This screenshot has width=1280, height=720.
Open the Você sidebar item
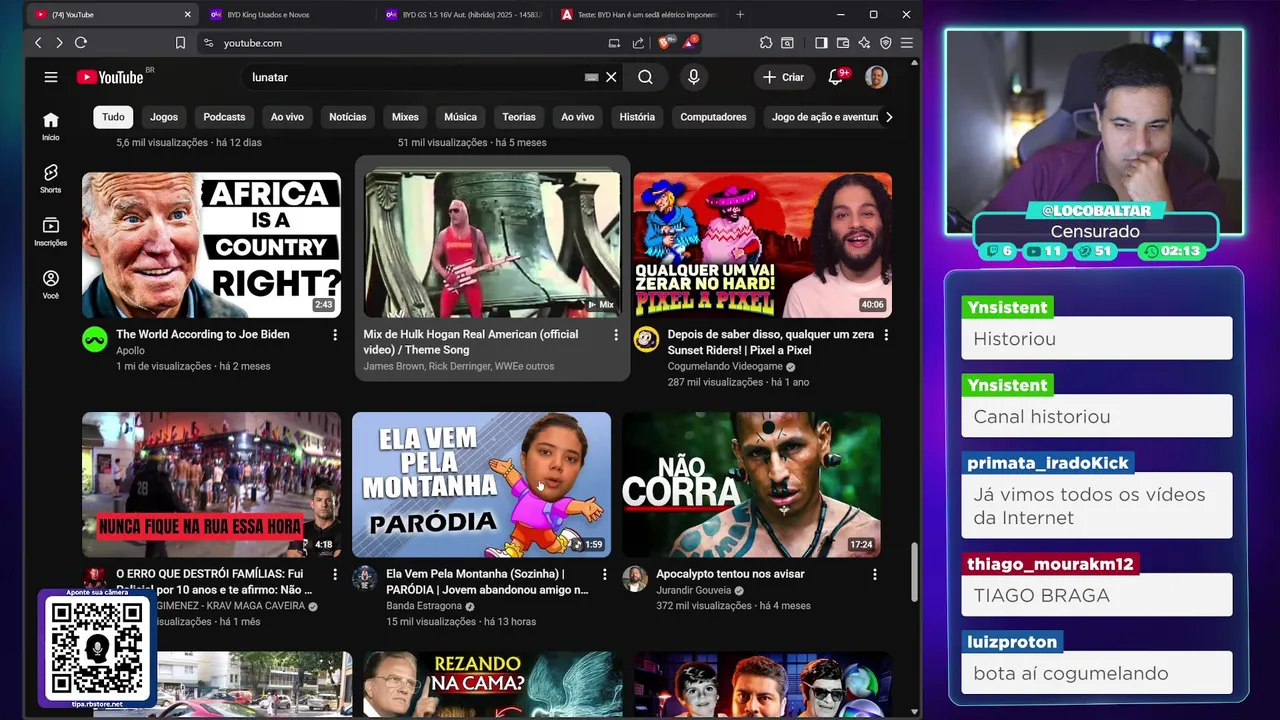(x=51, y=285)
